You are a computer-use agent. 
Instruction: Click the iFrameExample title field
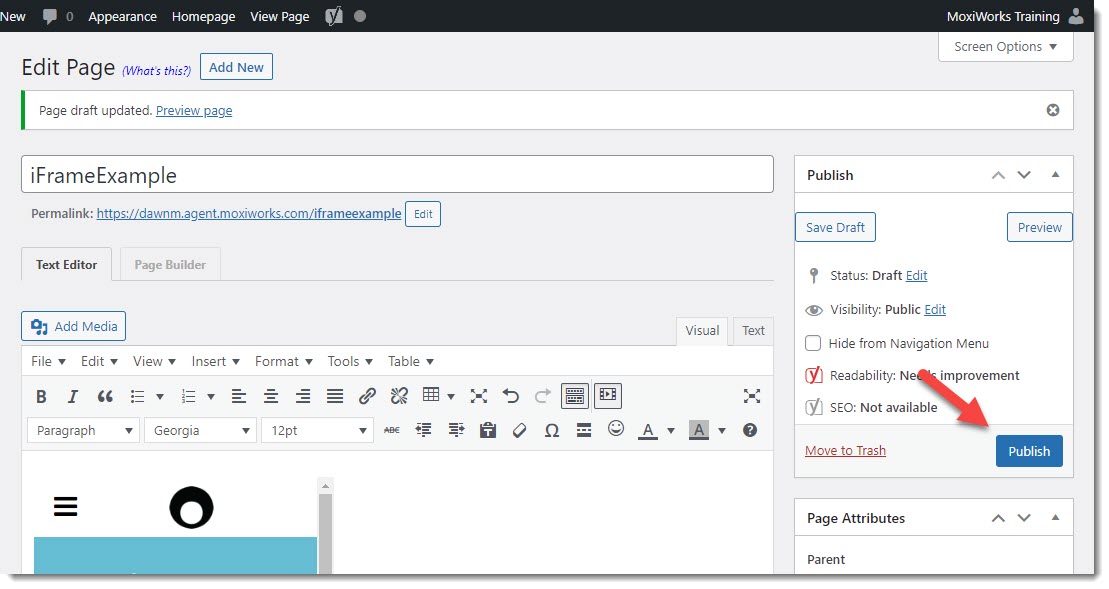point(397,175)
